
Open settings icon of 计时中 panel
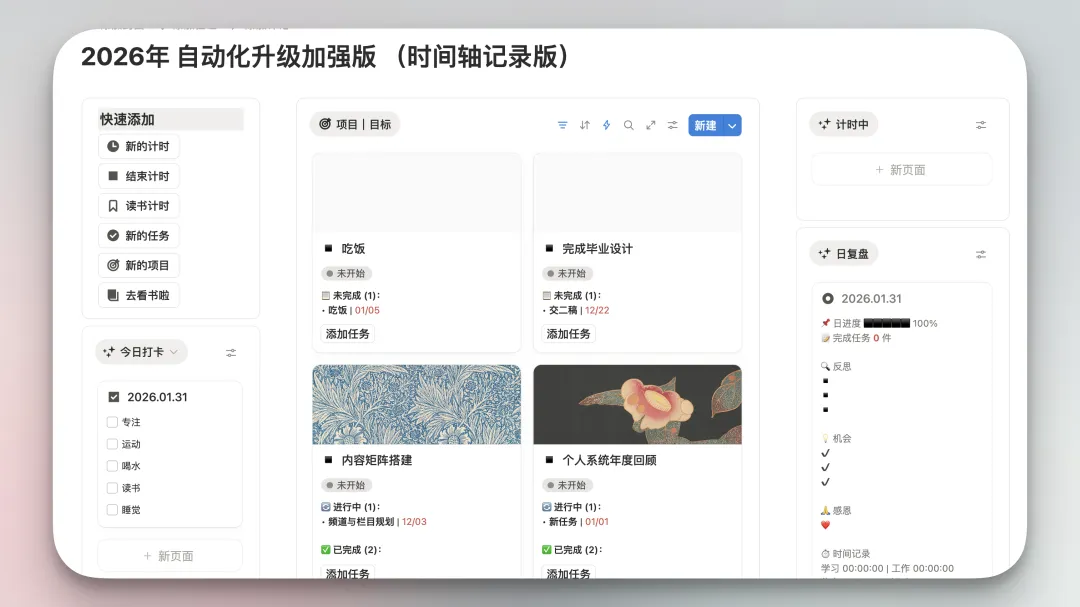(x=981, y=125)
